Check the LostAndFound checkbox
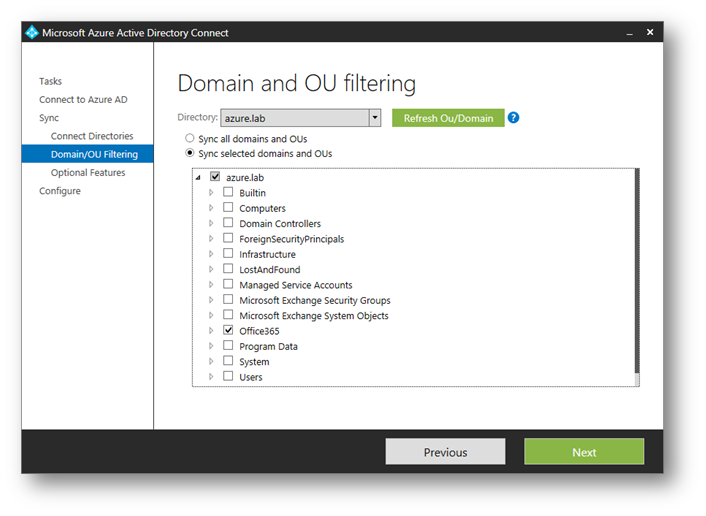The image size is (706, 516). point(228,268)
